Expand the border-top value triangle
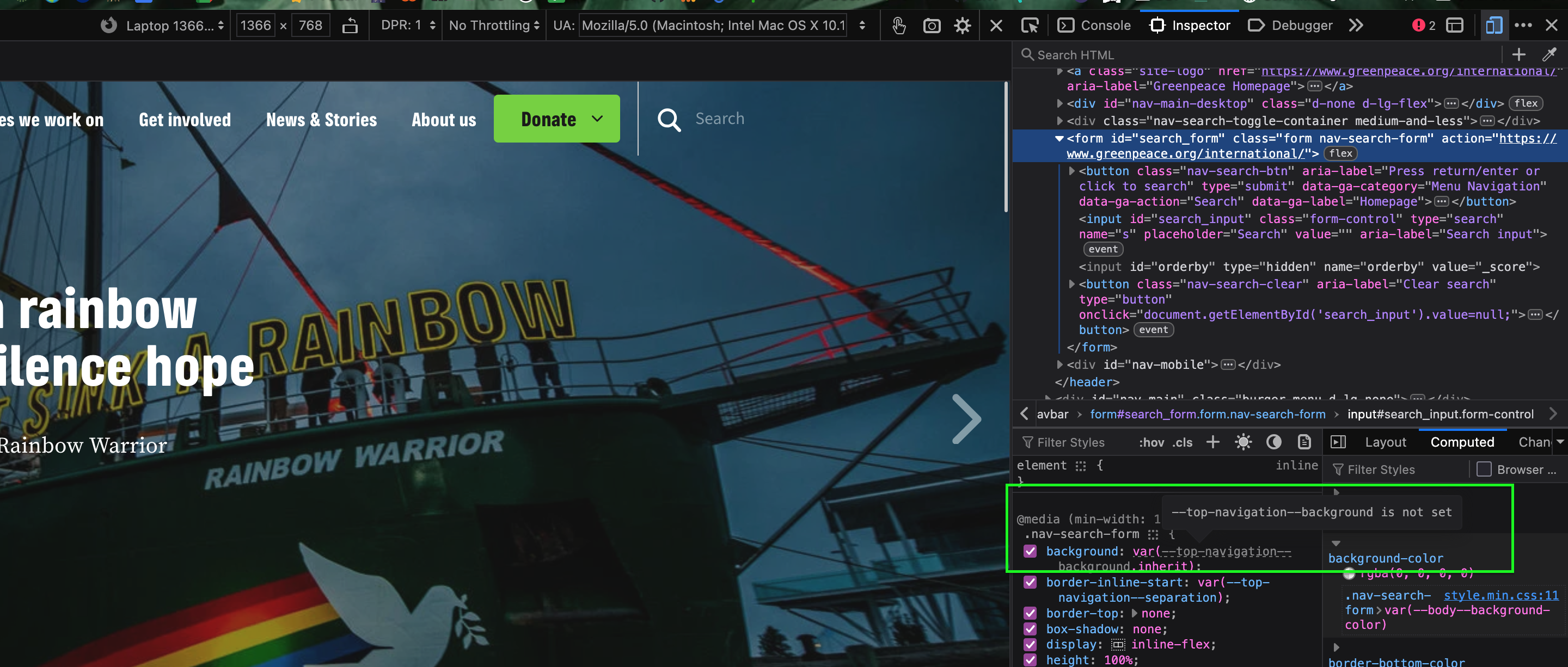Screen dimensions: 1568x667 pos(1134,613)
